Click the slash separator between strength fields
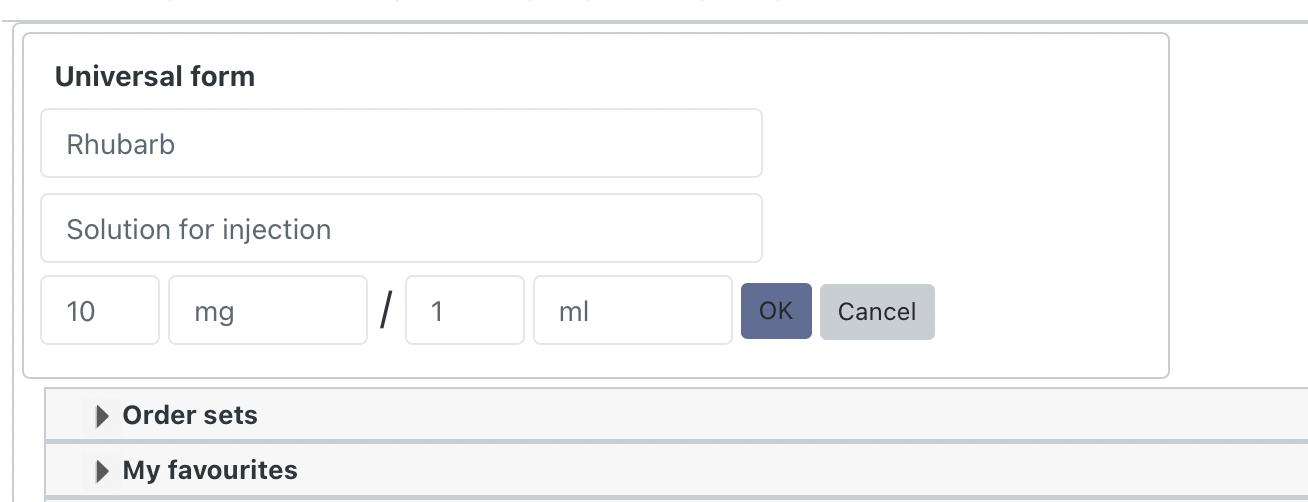The image size is (1308, 502). 386,312
